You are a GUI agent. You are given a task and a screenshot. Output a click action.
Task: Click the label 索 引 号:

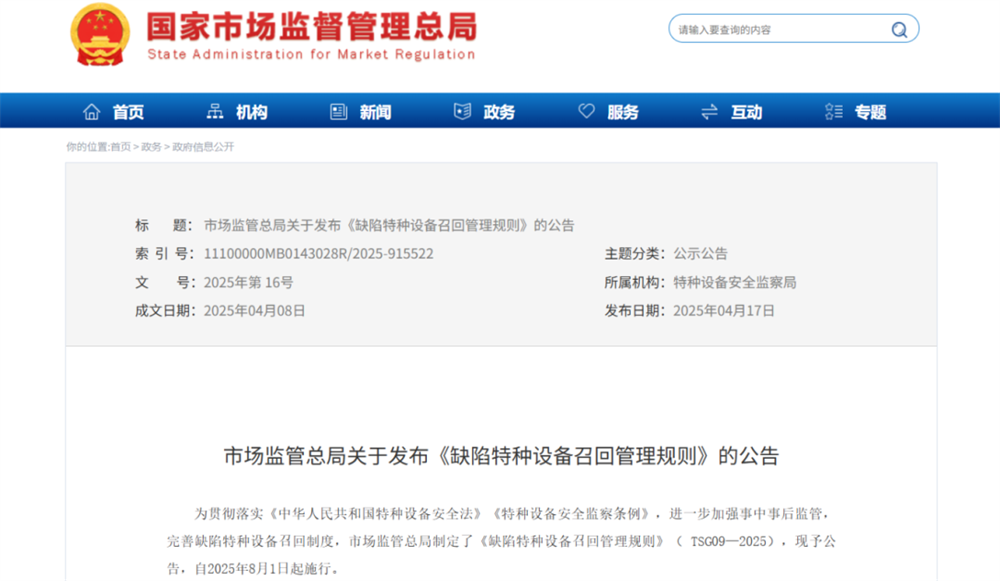[164, 254]
